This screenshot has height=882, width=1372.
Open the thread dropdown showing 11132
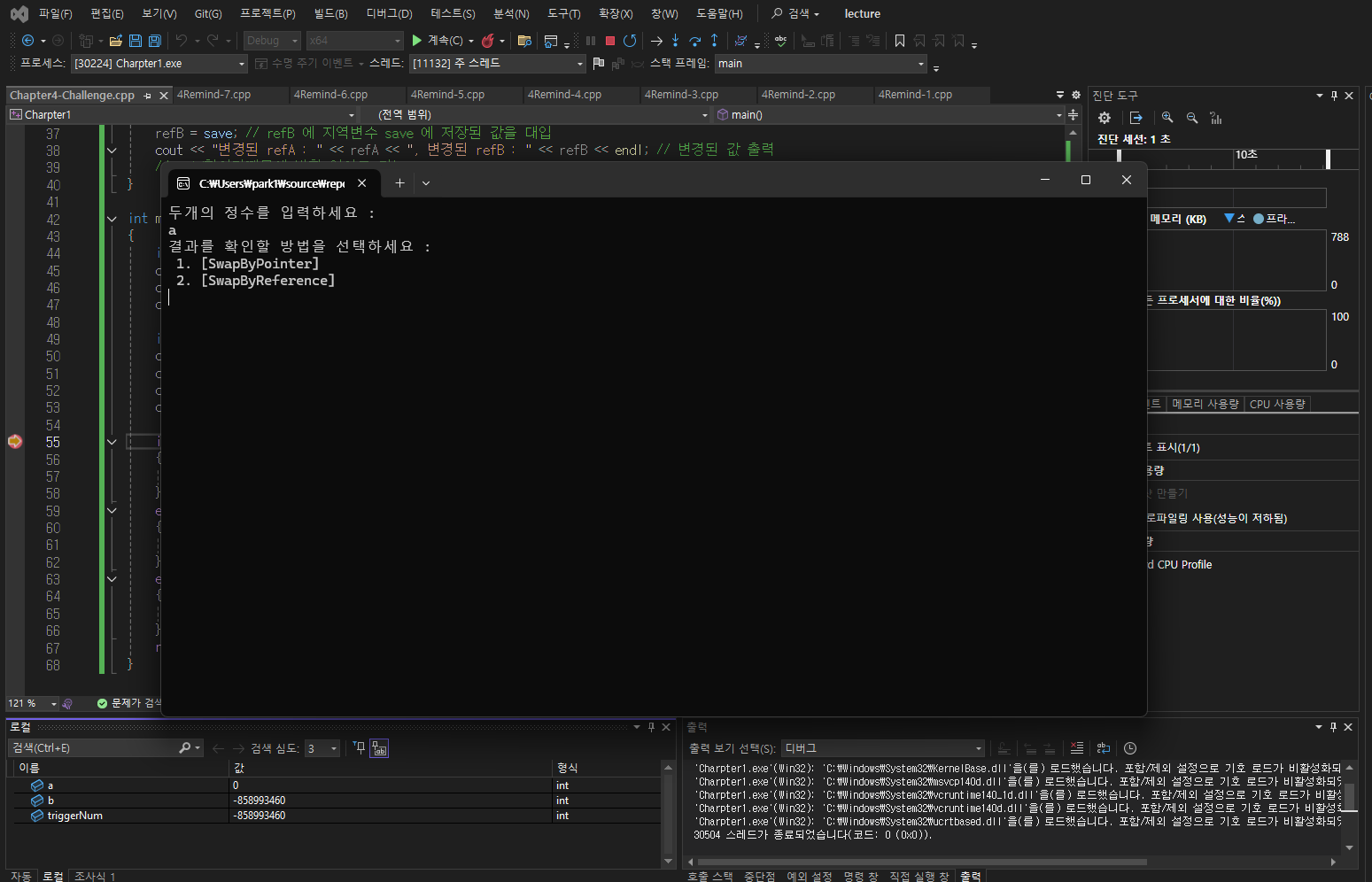[499, 64]
